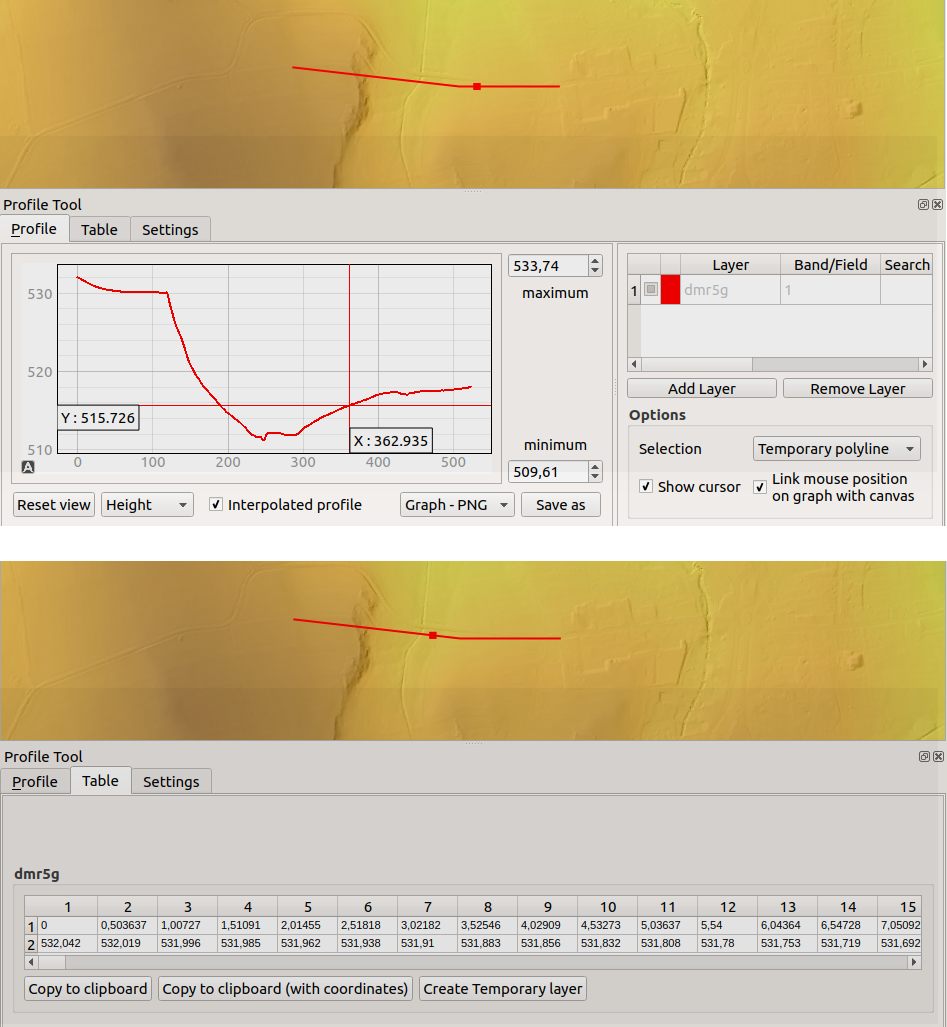
Task: Click the minimum value field 509,61
Action: (x=548, y=472)
